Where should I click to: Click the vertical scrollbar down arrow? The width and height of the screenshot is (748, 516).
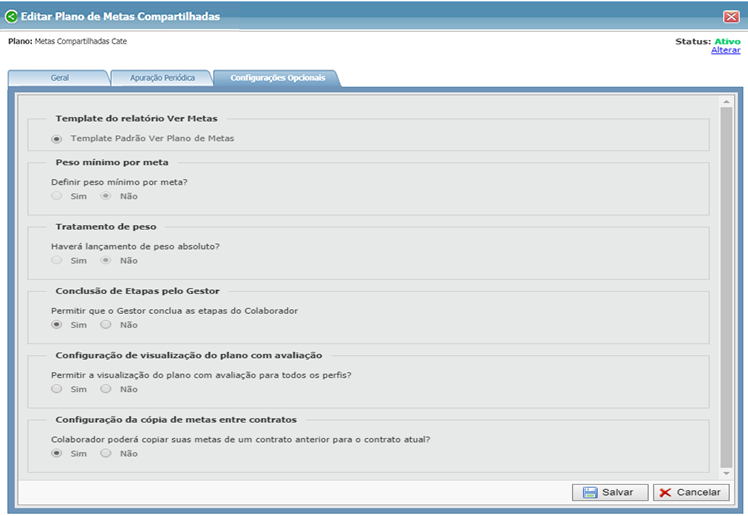[726, 471]
